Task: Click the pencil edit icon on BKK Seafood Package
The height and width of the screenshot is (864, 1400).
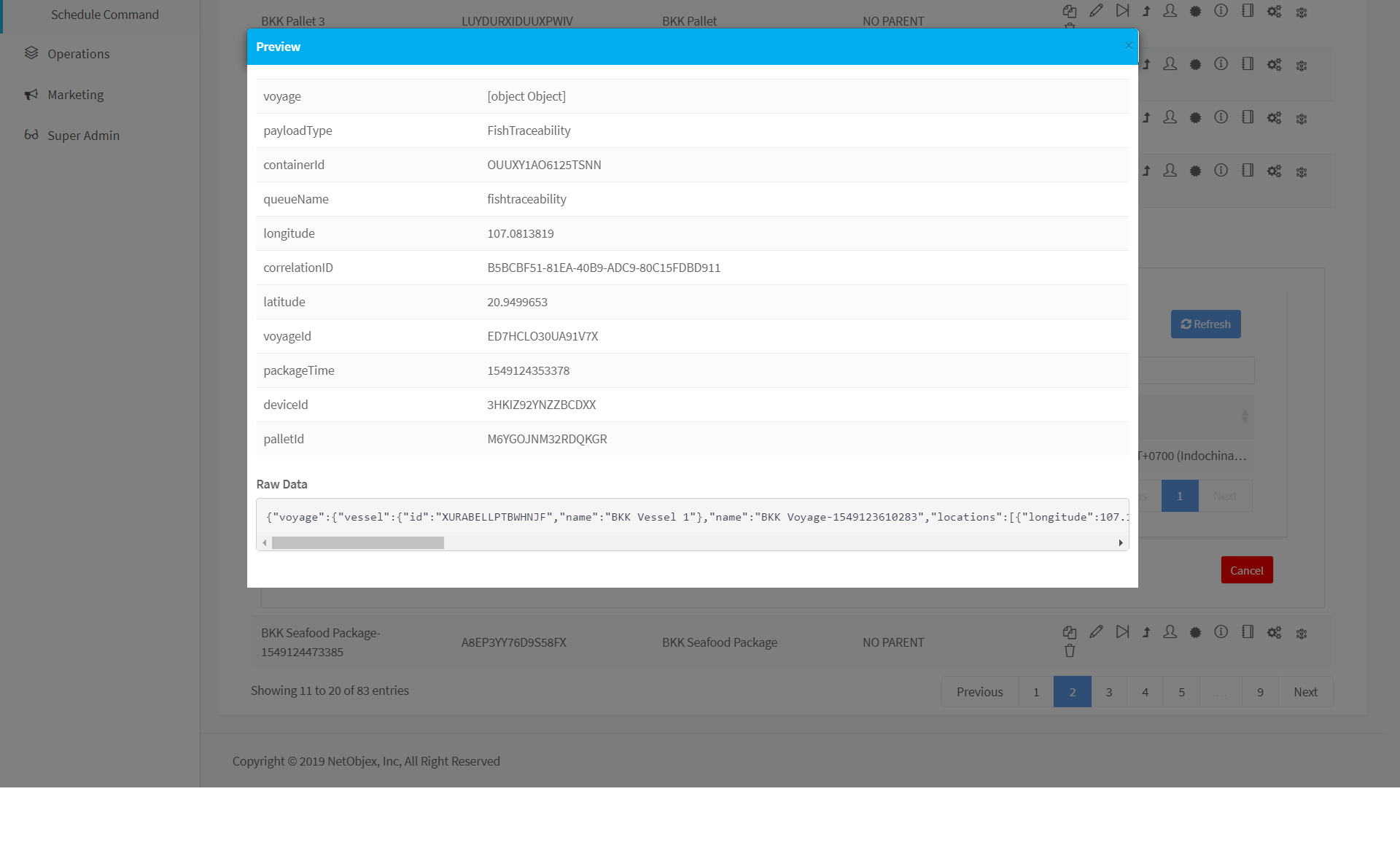Action: pyautogui.click(x=1096, y=632)
